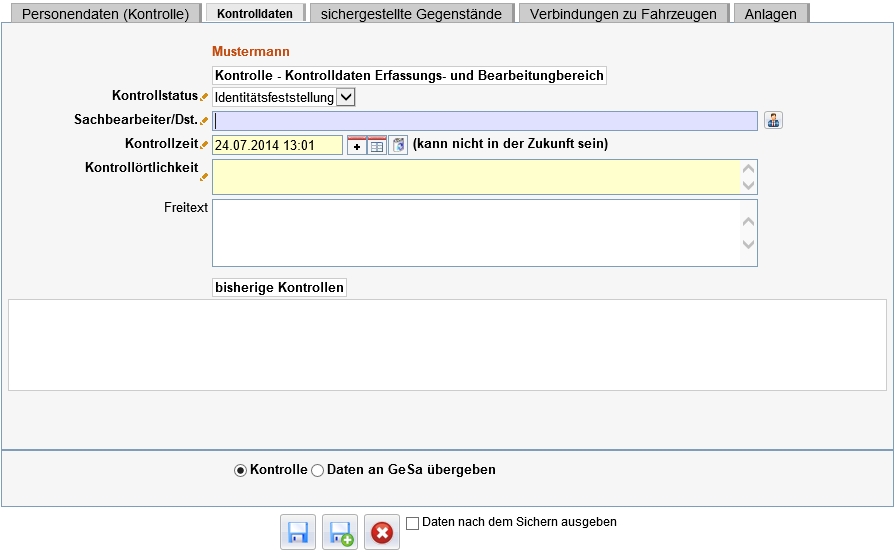The height and width of the screenshot is (558, 896).
Task: Go to Verbindungen zu Fahrzeugen tab
Action: coord(623,14)
